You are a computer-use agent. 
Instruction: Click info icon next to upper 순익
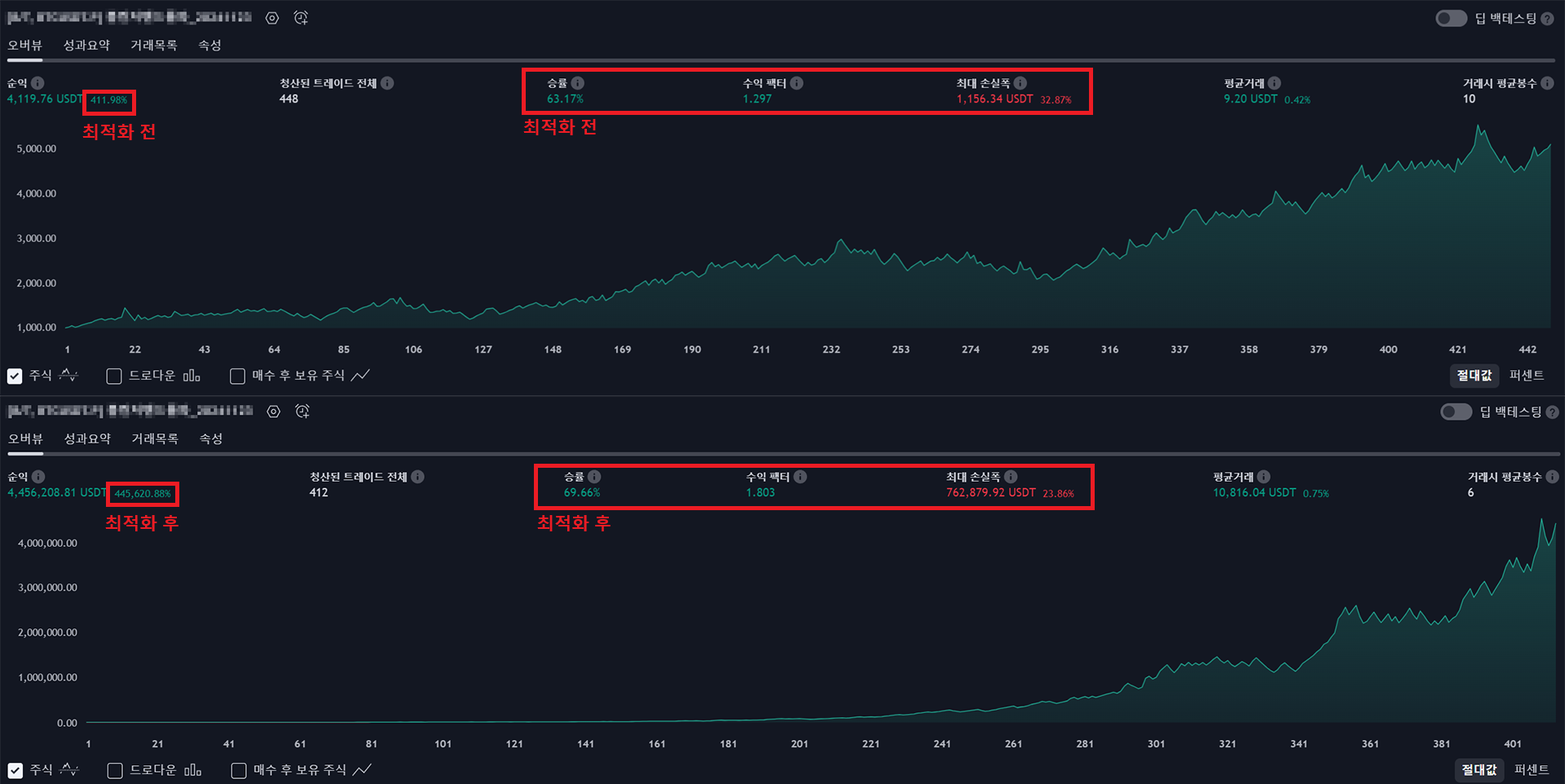pos(38,83)
